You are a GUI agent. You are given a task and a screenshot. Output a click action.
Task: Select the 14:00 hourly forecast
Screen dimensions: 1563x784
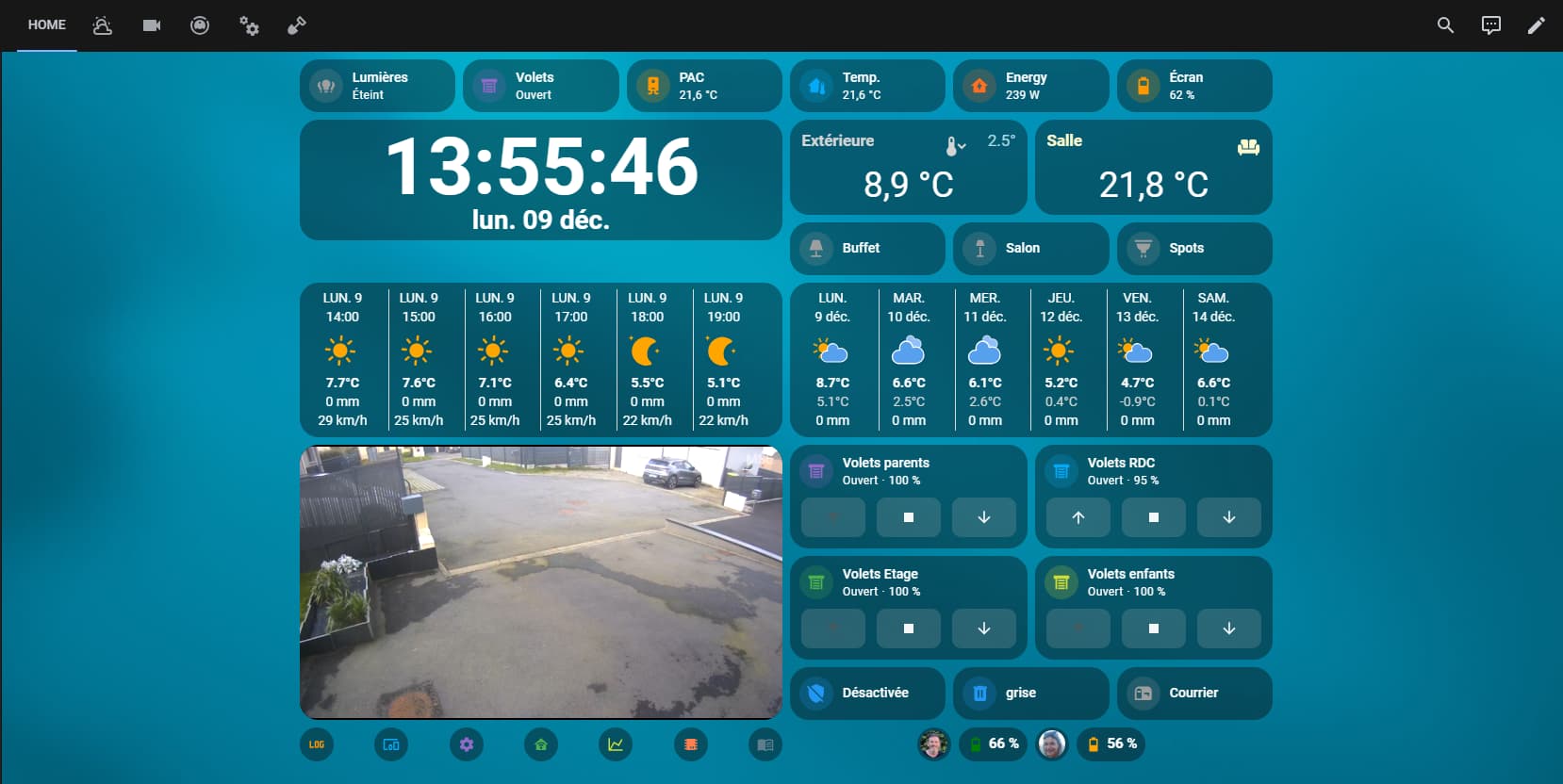(342, 359)
